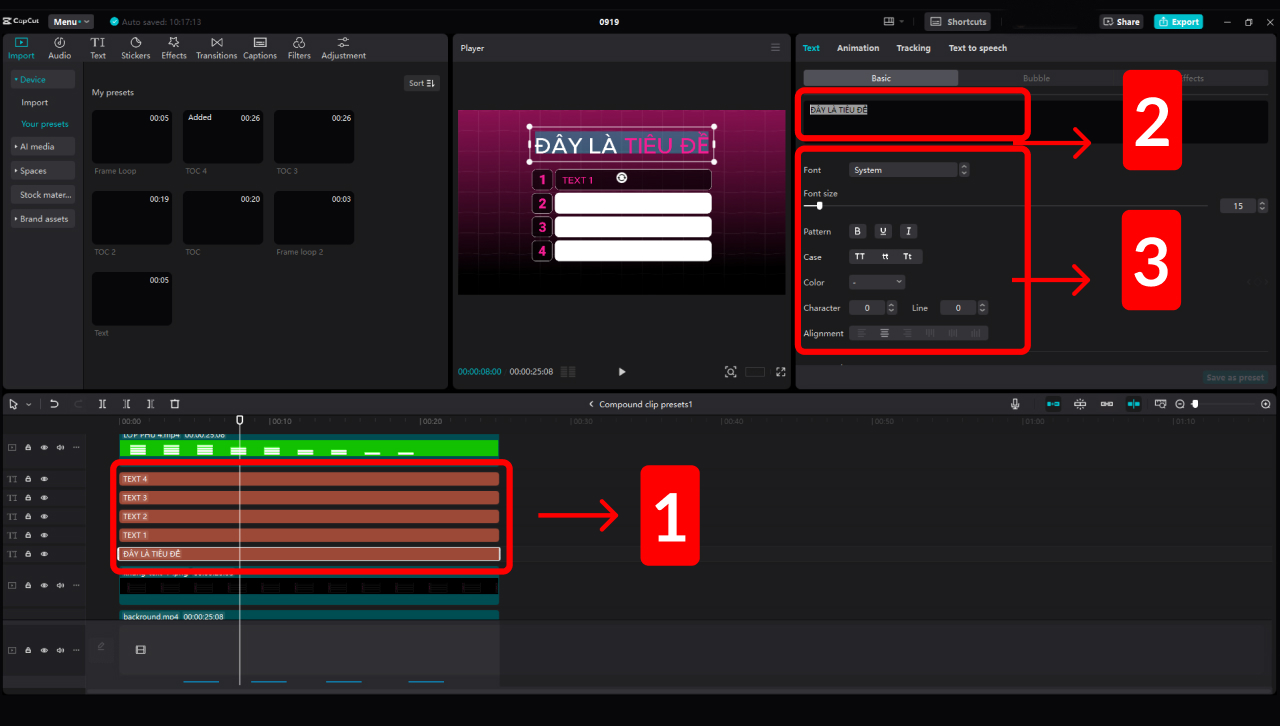Align text right
Screen dimensions: 1280x726
(x=907, y=333)
